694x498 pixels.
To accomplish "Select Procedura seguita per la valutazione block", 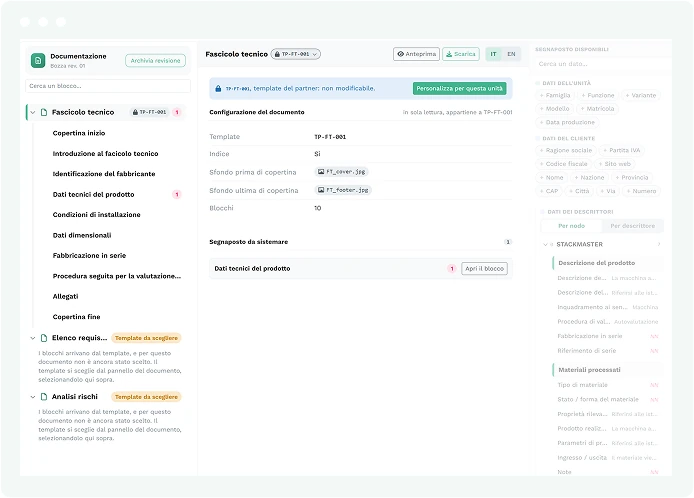I will (x=116, y=276).
